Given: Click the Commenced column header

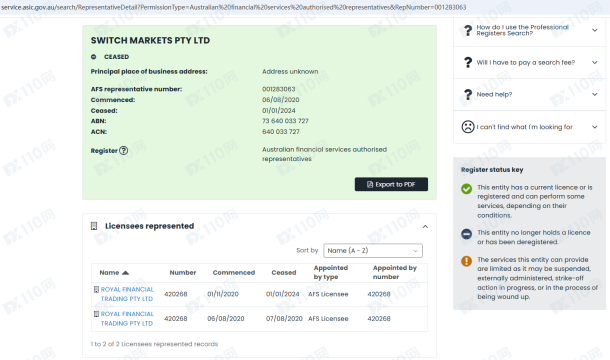Looking at the screenshot, I should coord(233,272).
